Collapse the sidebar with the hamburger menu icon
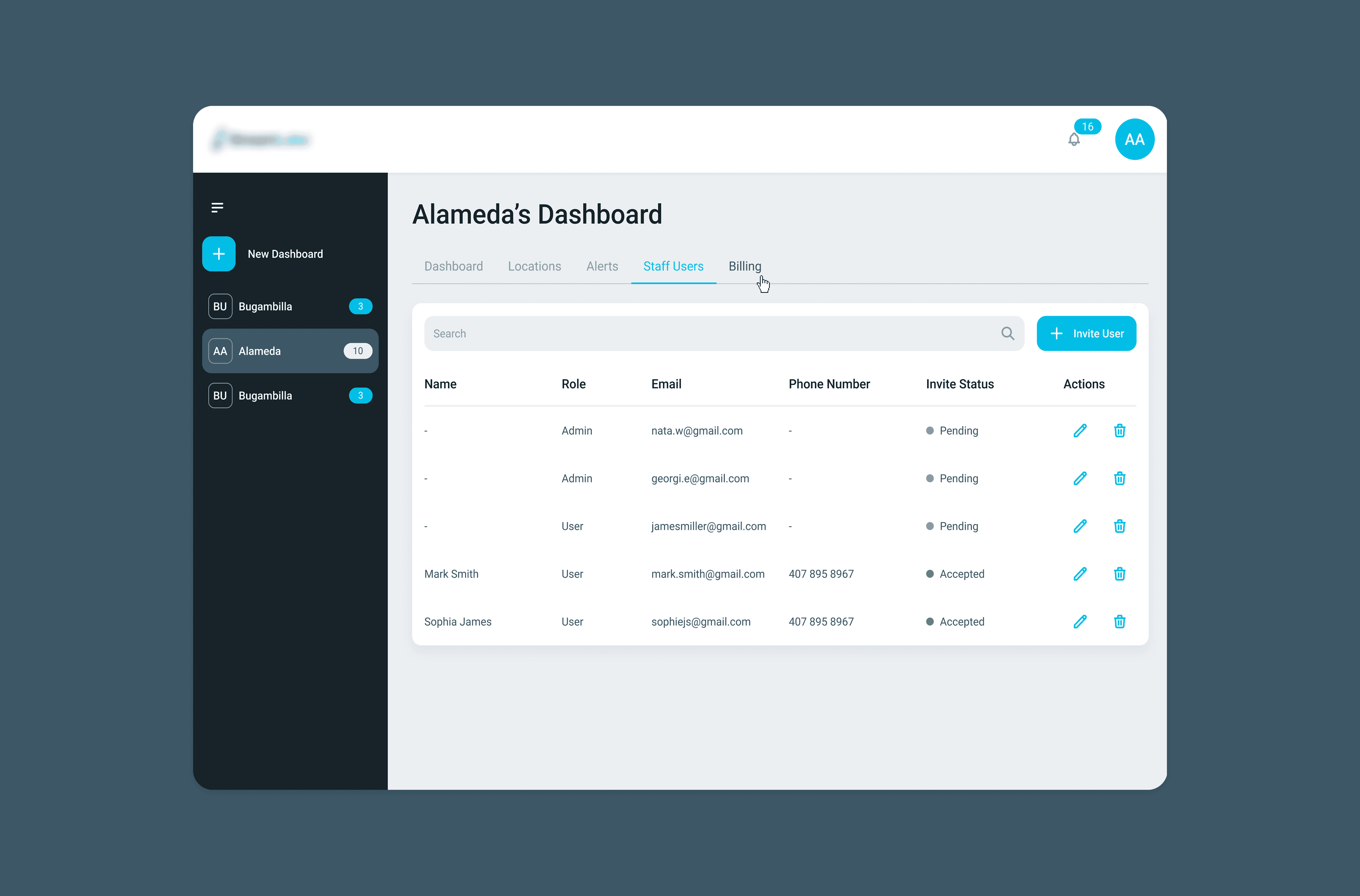 coord(217,208)
